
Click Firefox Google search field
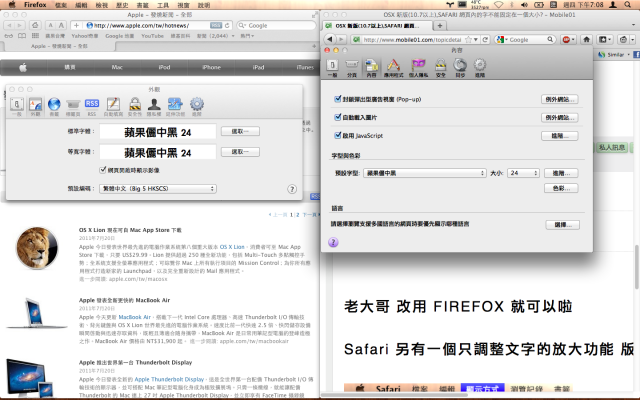(x=526, y=40)
